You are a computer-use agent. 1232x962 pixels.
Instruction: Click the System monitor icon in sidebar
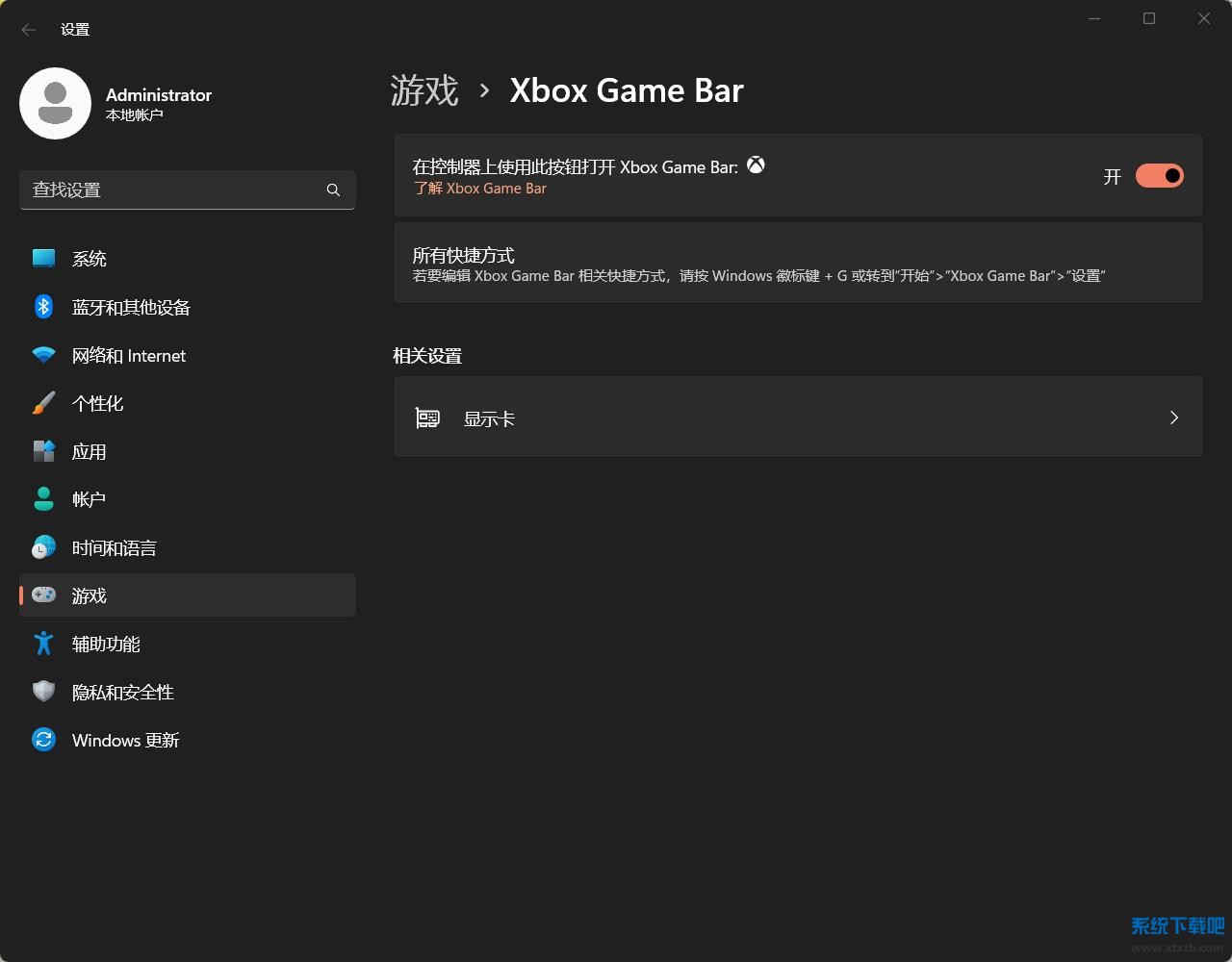tap(43, 258)
